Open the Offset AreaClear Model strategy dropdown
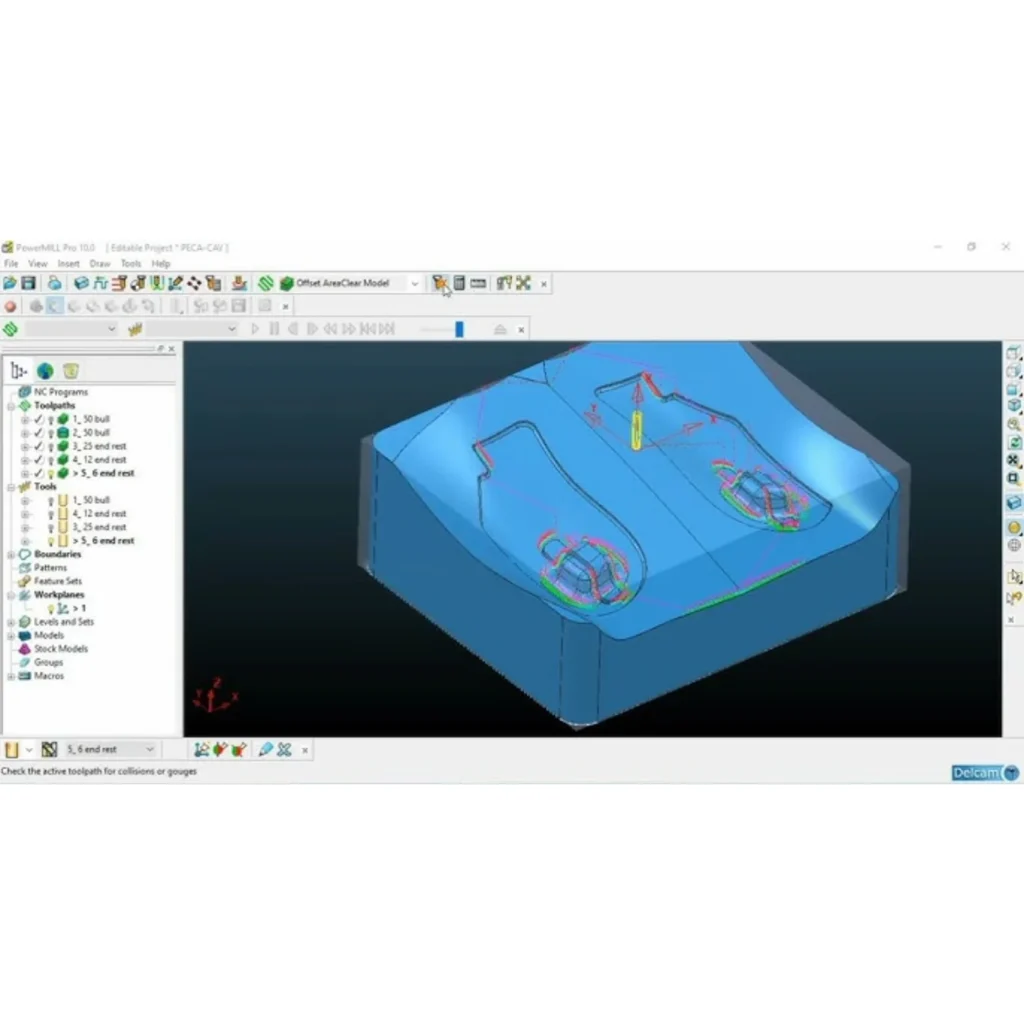 (414, 283)
